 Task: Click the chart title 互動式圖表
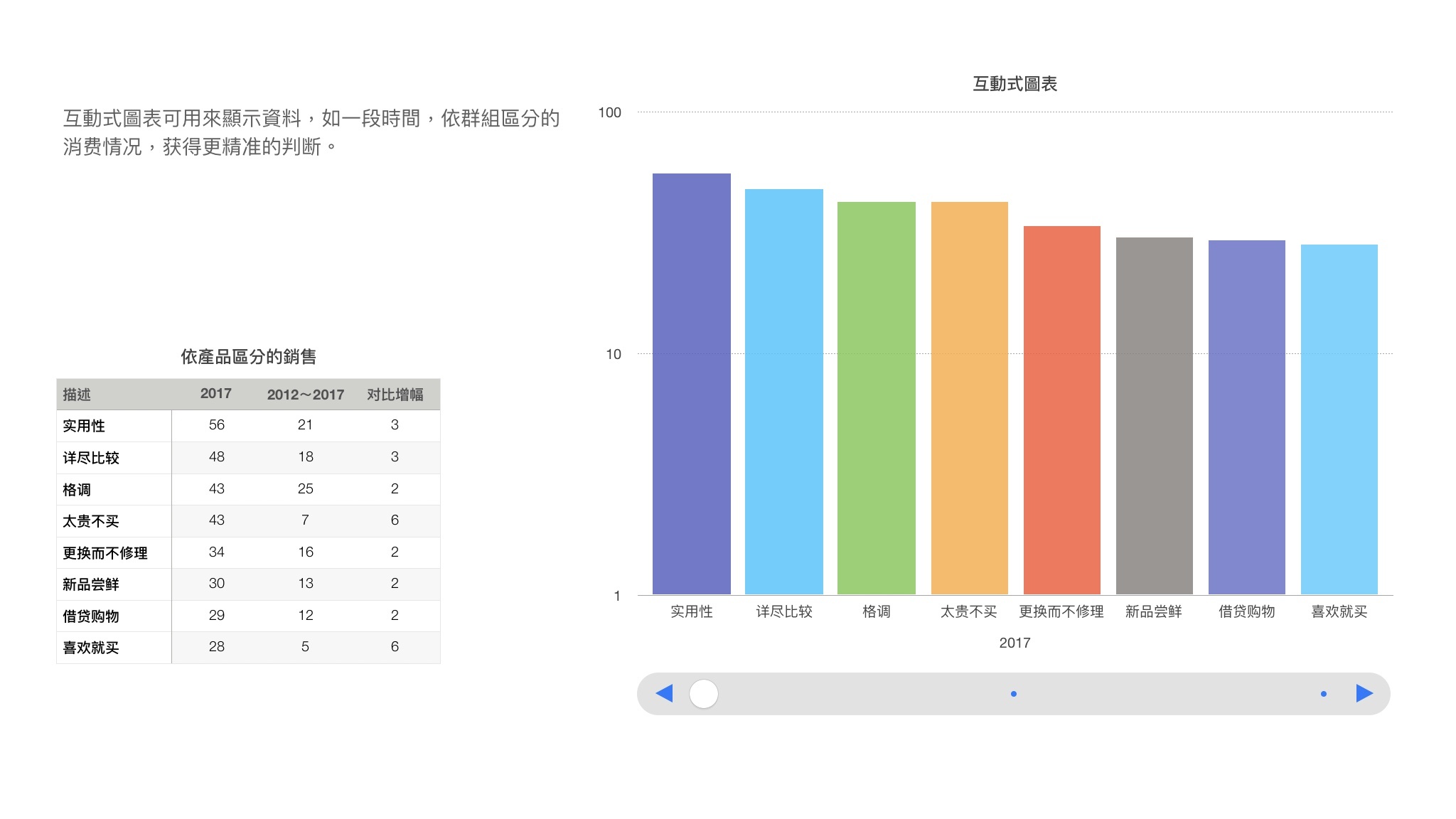(x=1015, y=84)
